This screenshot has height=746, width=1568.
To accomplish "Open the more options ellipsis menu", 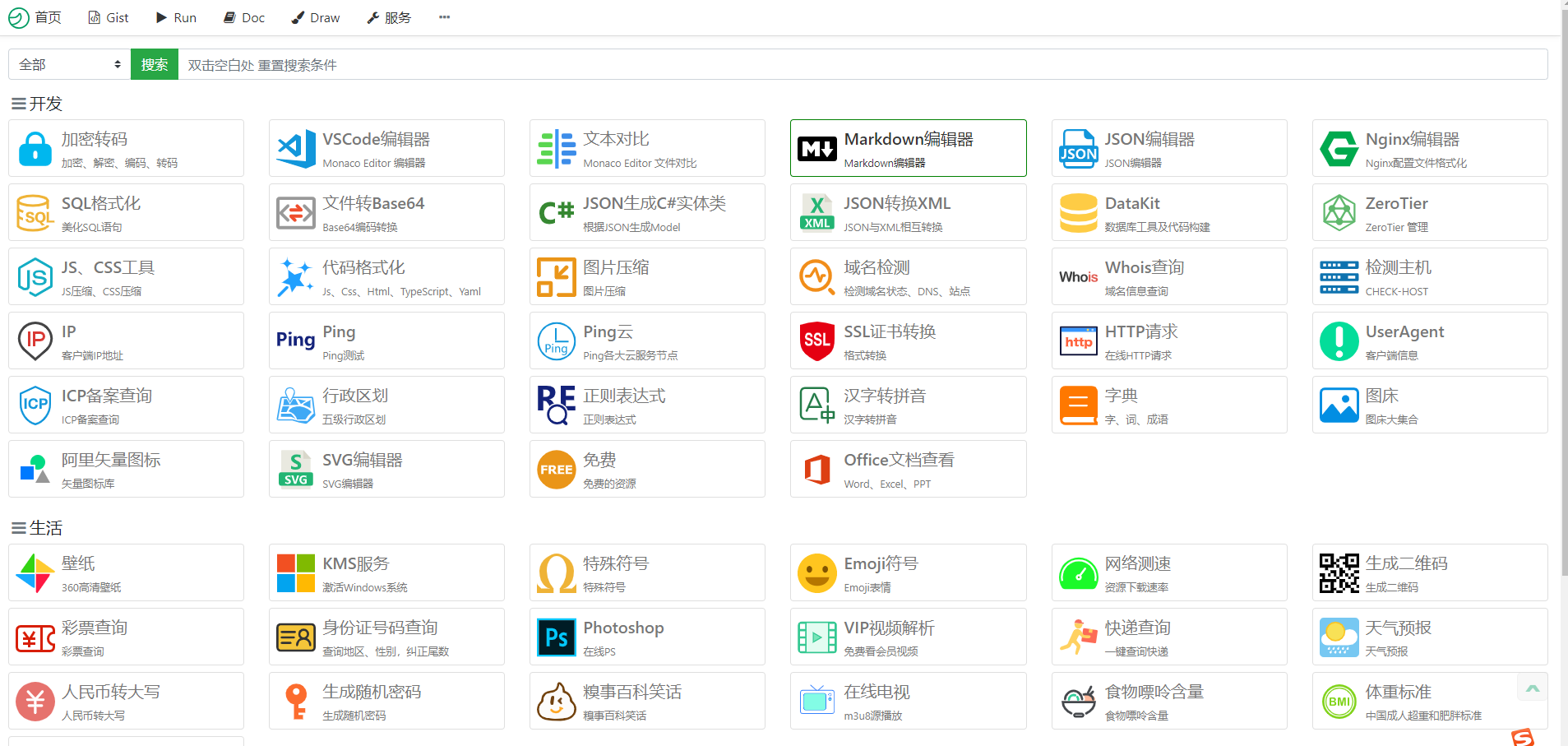I will click(x=444, y=17).
